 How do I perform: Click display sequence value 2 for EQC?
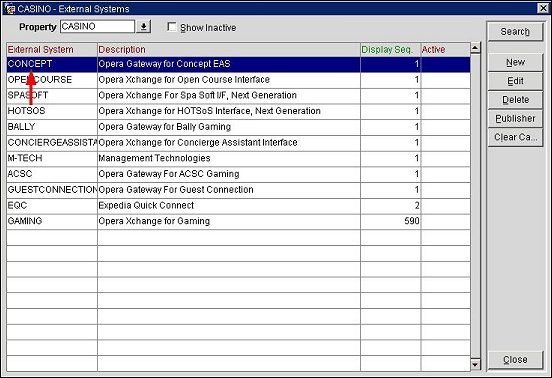click(x=417, y=205)
